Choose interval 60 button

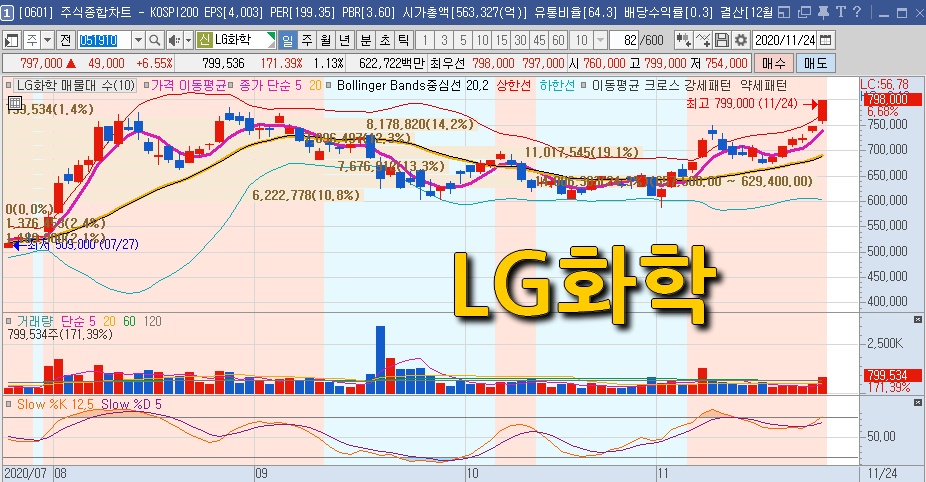point(558,40)
